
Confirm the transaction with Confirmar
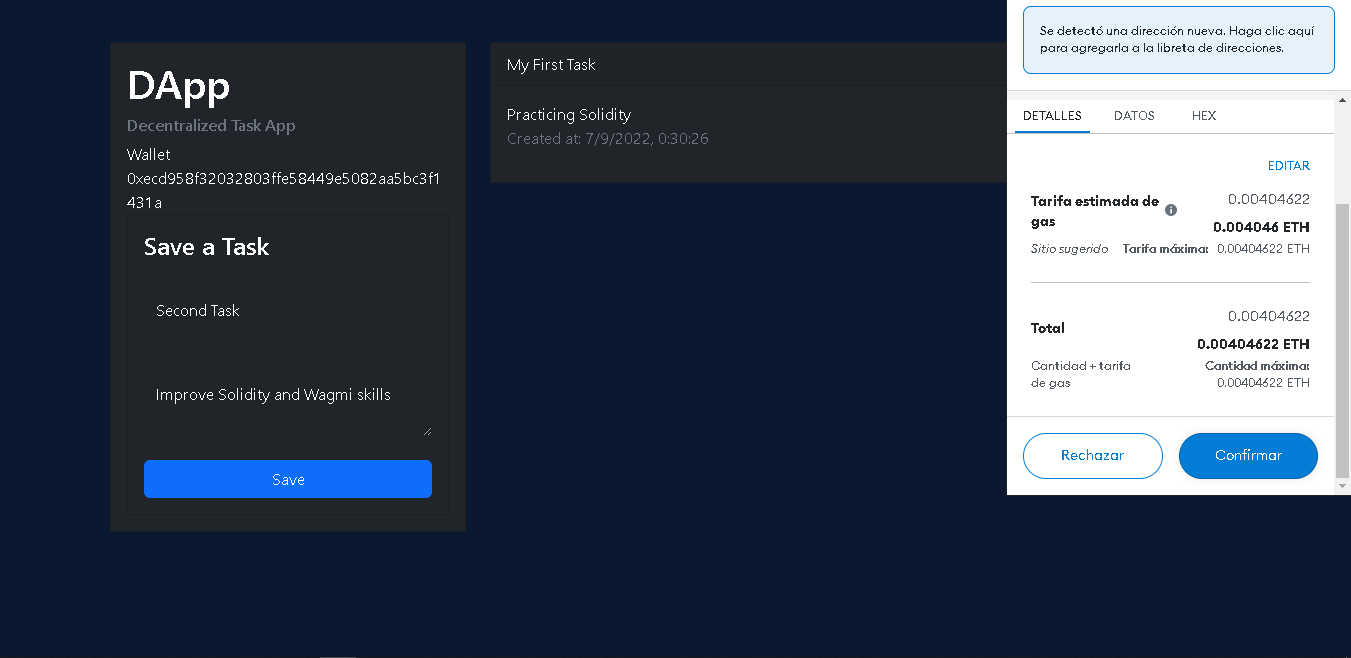1248,455
